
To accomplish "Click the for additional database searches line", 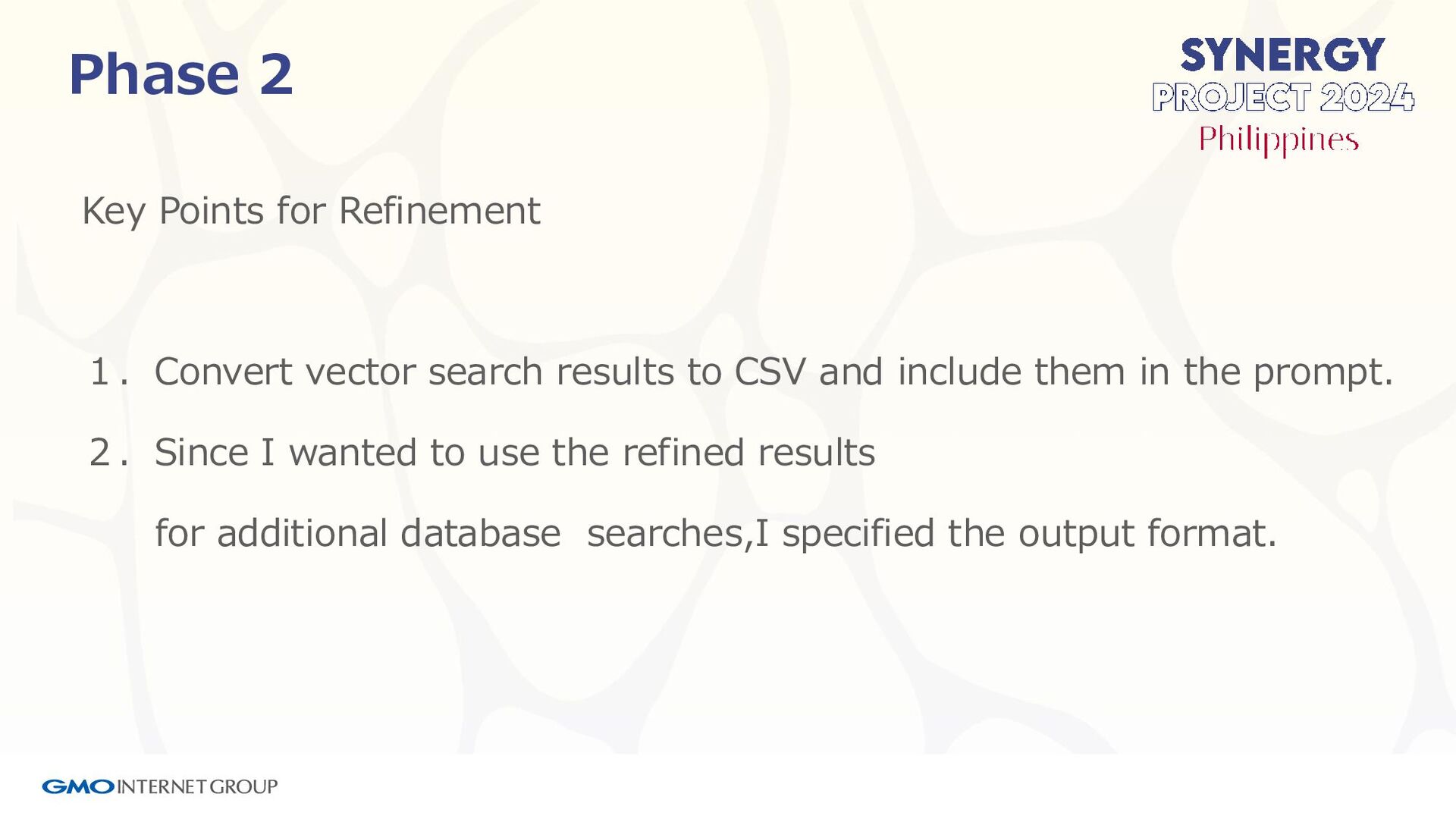I will pyautogui.click(x=716, y=534).
